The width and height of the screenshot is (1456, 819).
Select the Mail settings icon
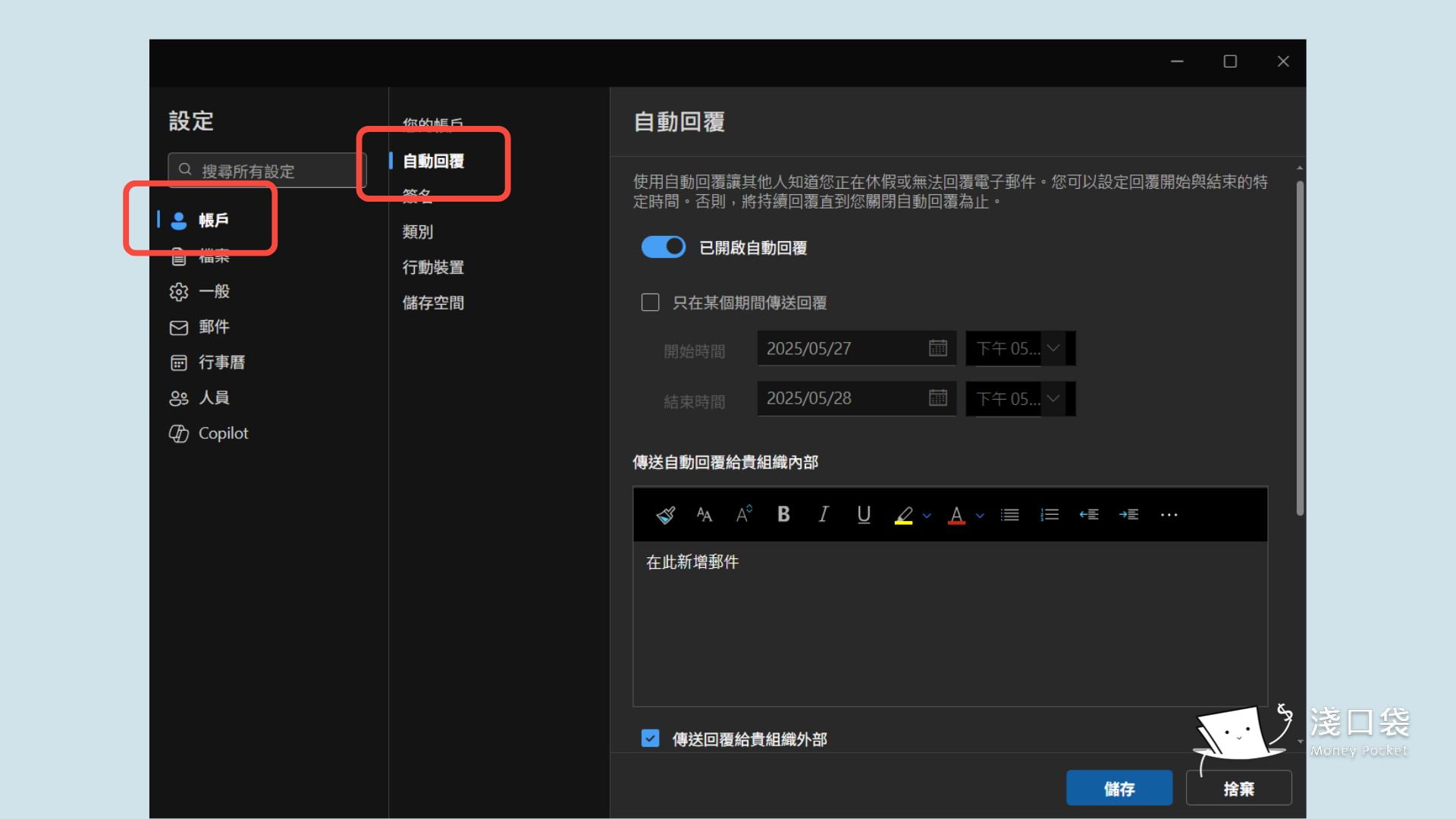[x=178, y=327]
